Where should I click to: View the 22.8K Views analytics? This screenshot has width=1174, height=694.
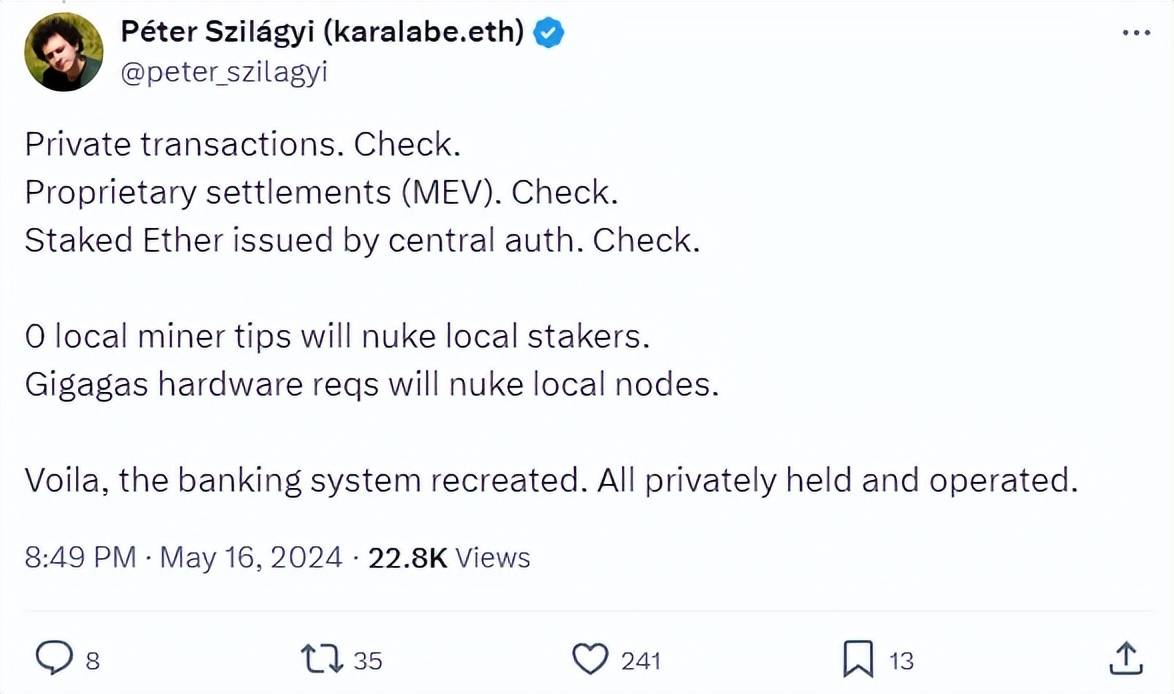coord(449,557)
